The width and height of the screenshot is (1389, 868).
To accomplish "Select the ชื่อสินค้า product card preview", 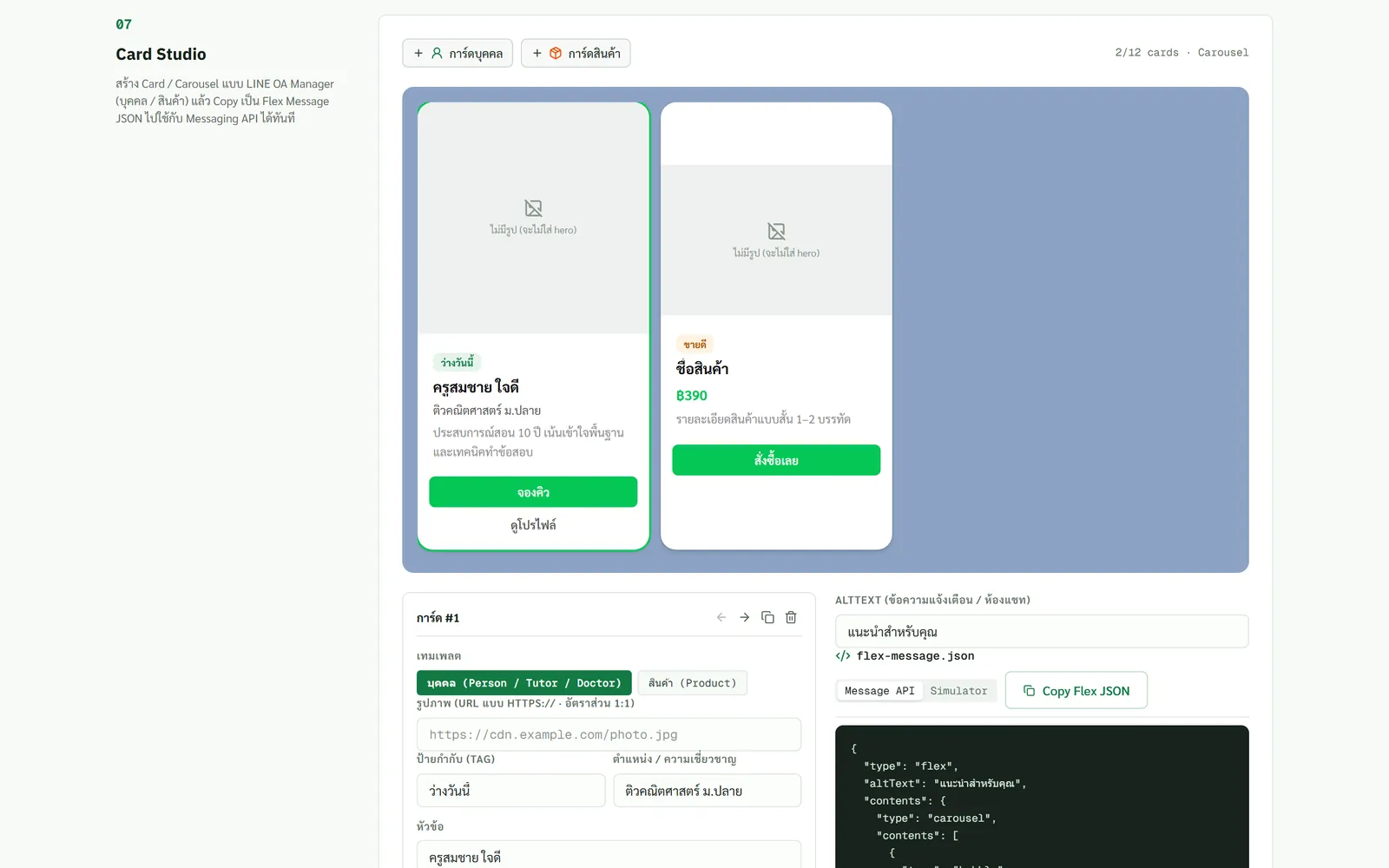I will coord(776,326).
